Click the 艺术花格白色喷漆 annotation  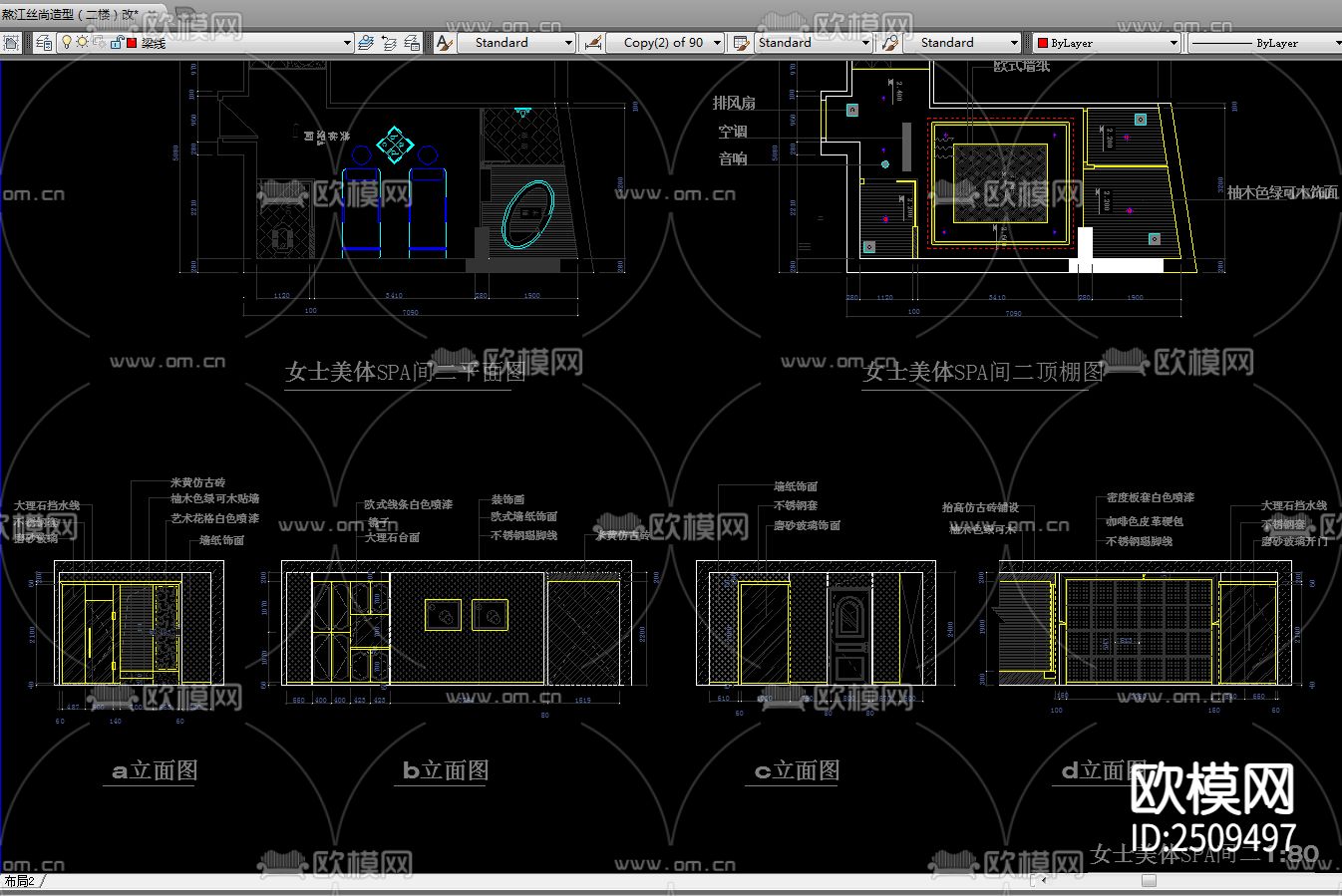click(x=214, y=518)
